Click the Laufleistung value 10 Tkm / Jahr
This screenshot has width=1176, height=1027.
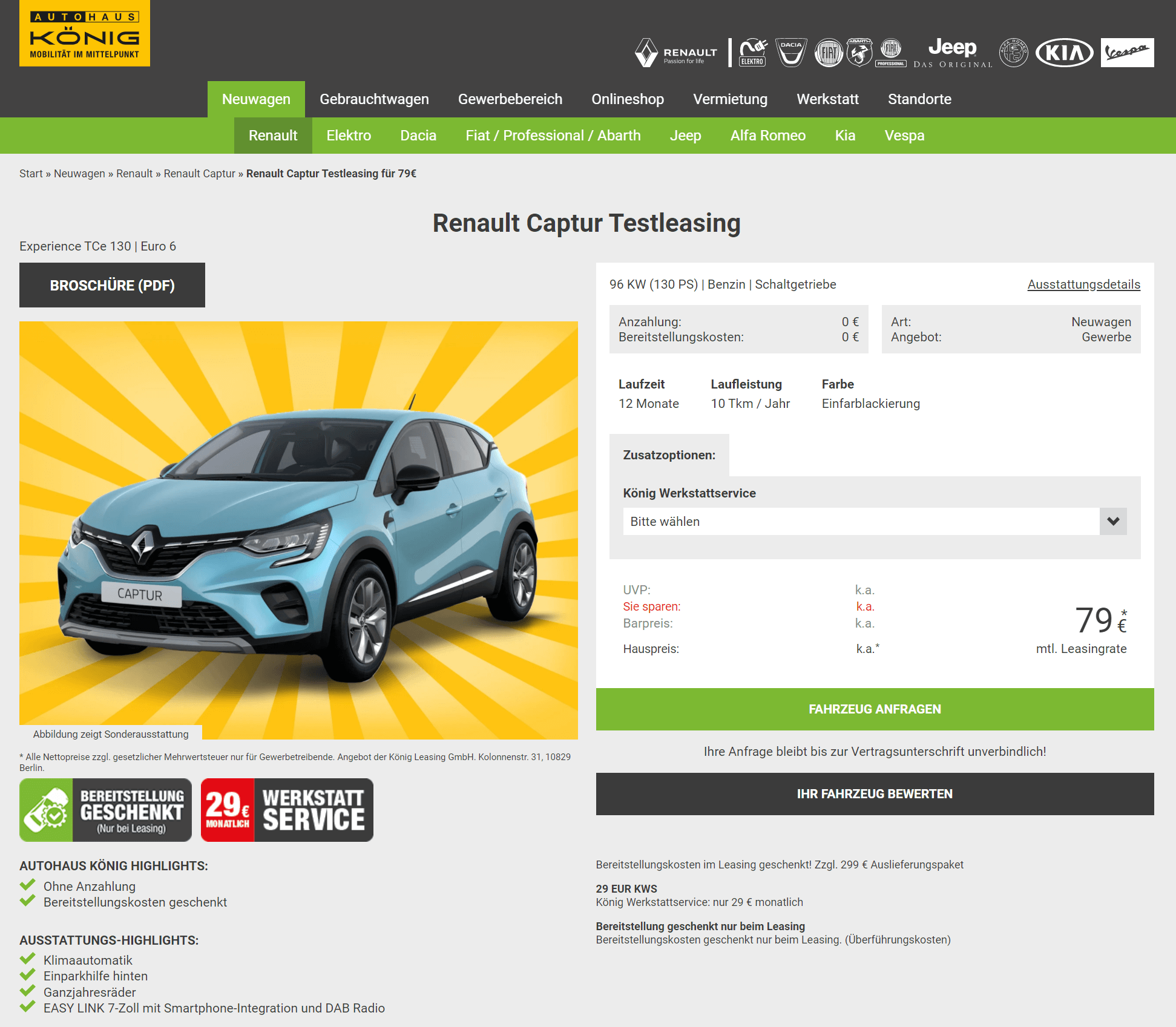[750, 404]
